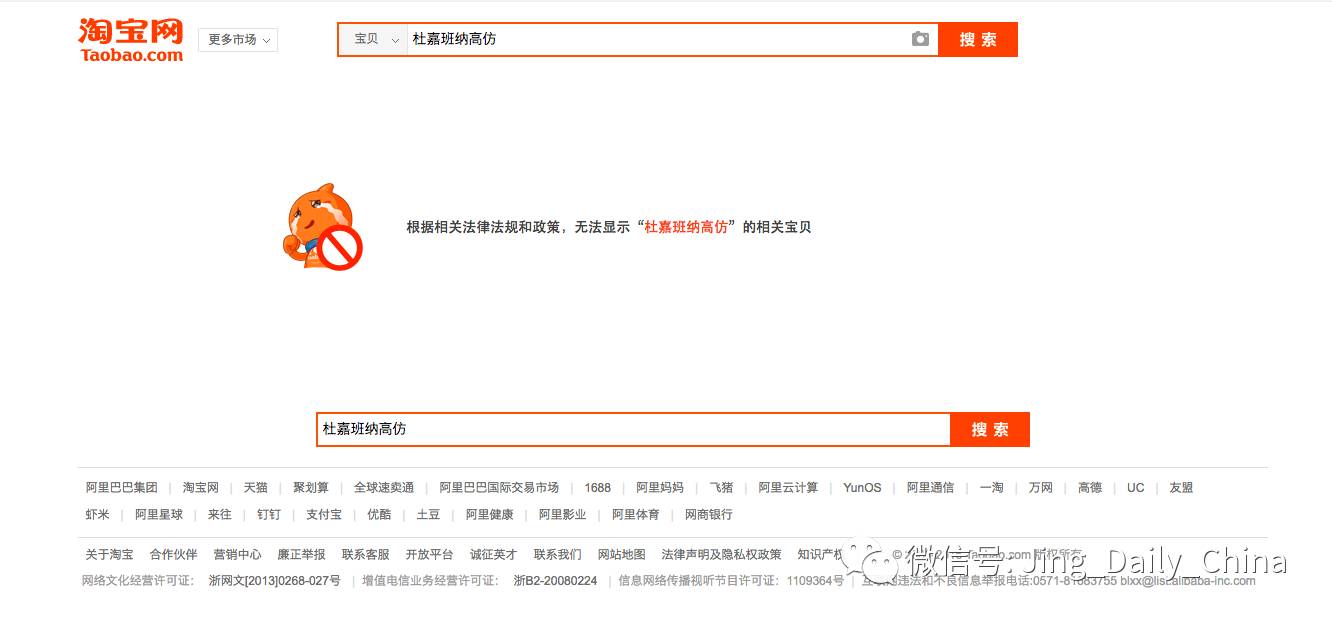Viewport: 1332px width, 624px height.
Task: Open 开放平台 link
Action: 429,554
